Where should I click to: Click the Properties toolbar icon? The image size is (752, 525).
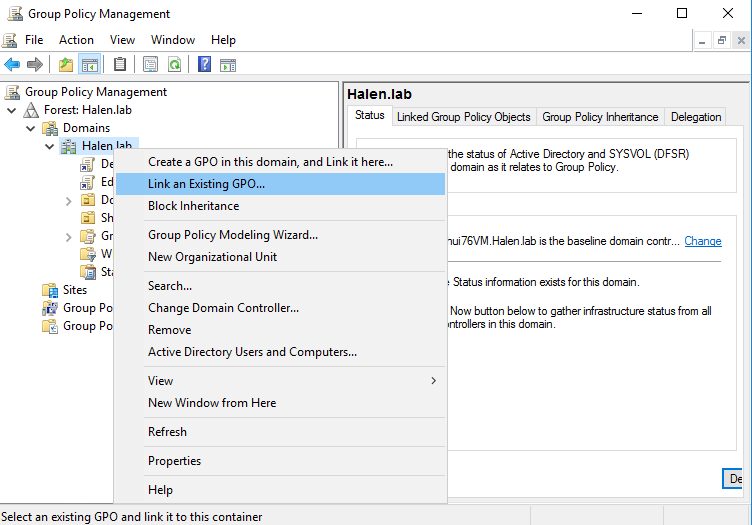coord(150,64)
